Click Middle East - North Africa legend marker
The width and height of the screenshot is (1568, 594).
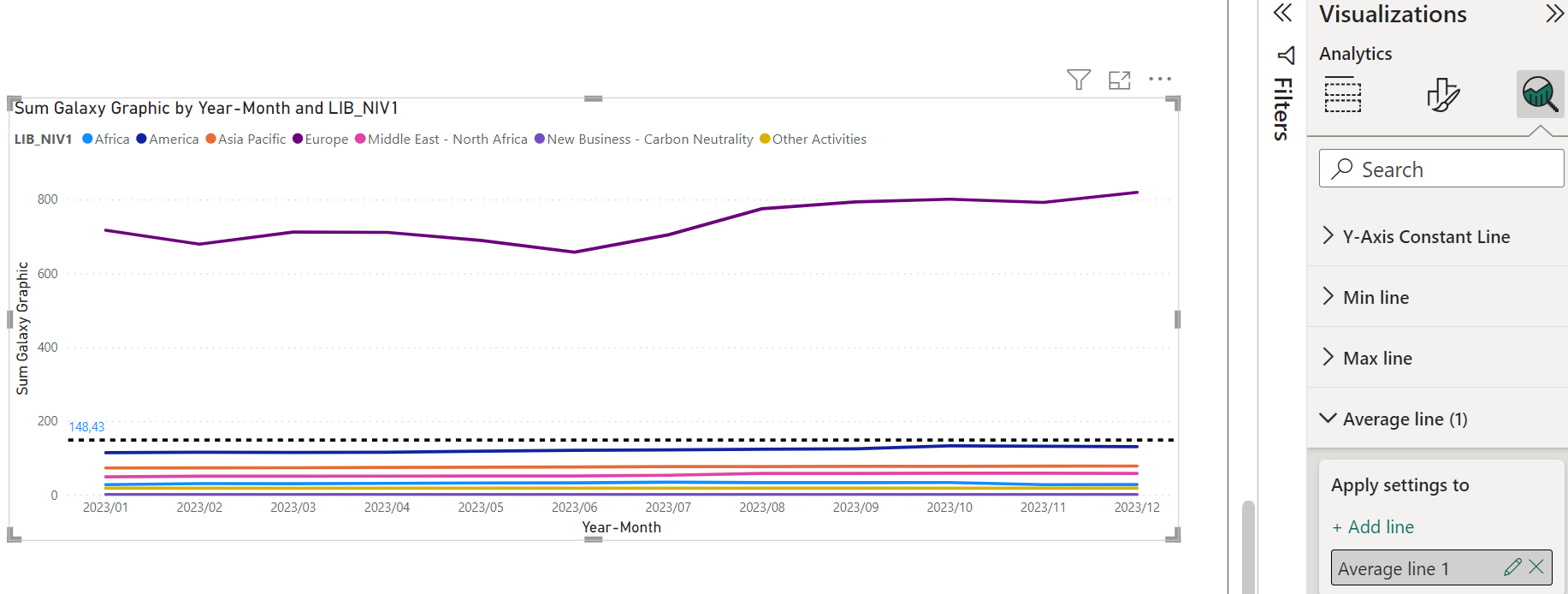[360, 139]
